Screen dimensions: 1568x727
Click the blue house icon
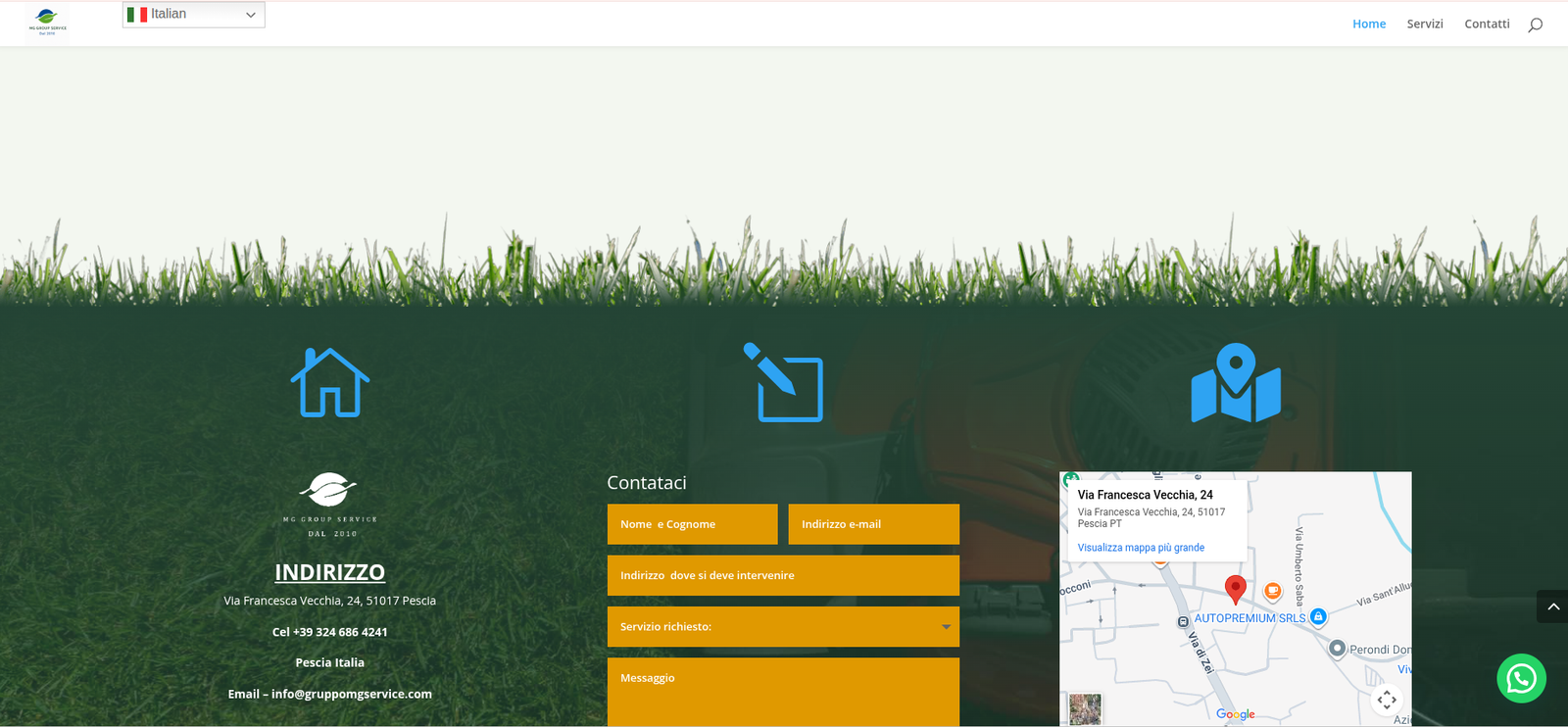[330, 383]
